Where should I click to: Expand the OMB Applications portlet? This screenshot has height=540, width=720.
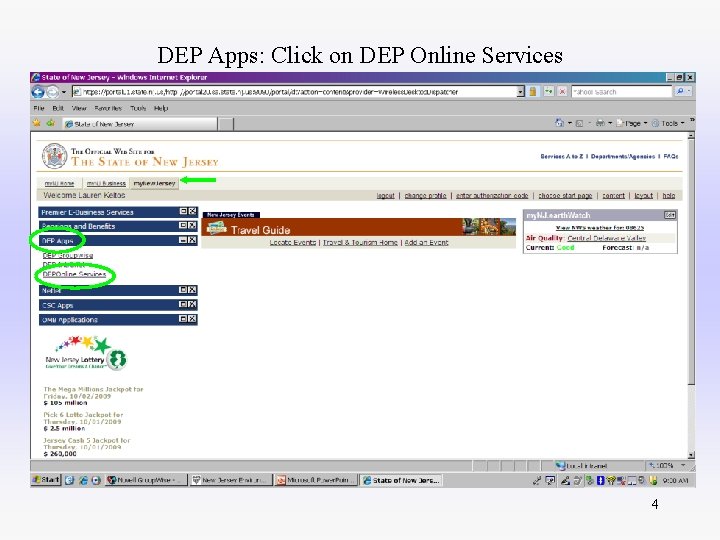(x=183, y=319)
